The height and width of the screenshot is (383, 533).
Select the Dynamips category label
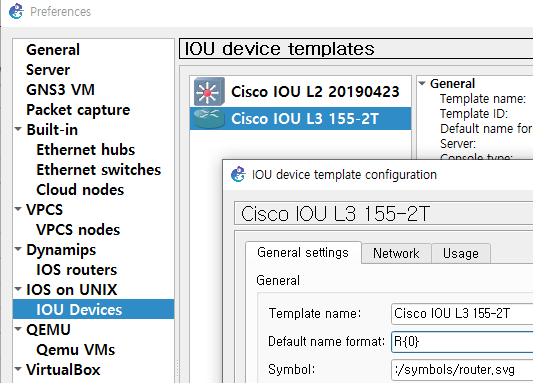point(61,250)
